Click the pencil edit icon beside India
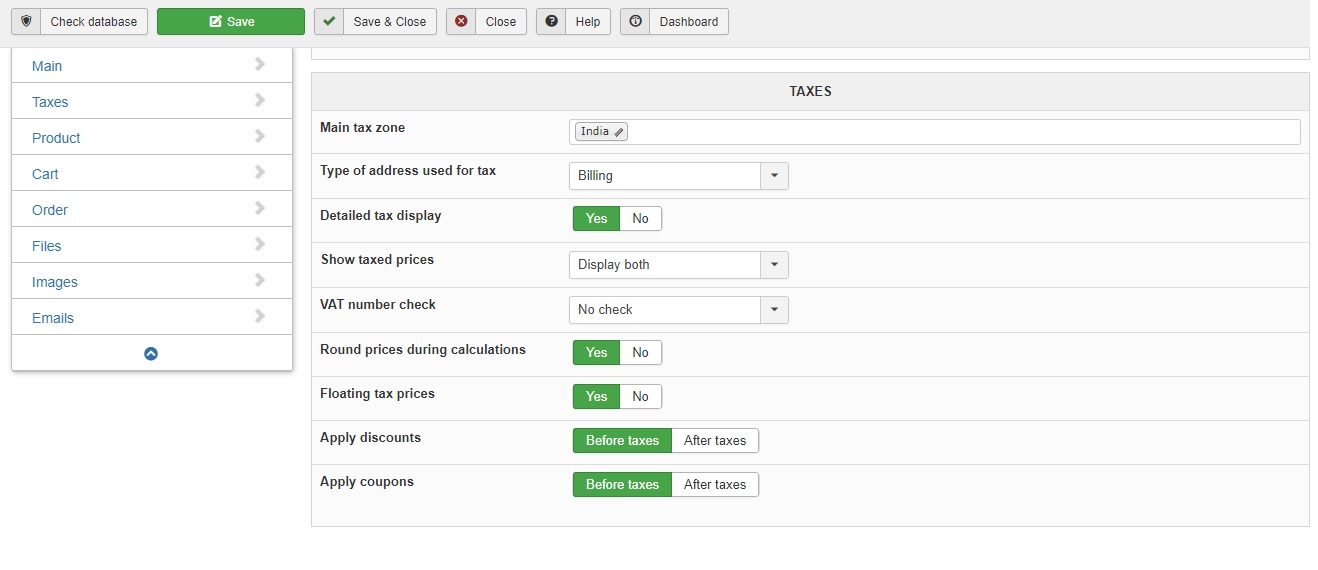 click(619, 132)
